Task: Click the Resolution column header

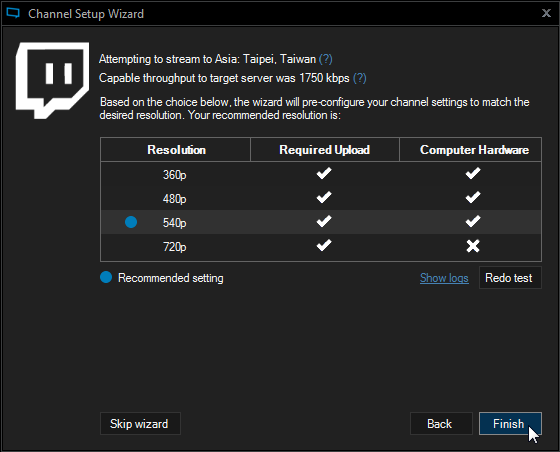Action: tap(176, 150)
